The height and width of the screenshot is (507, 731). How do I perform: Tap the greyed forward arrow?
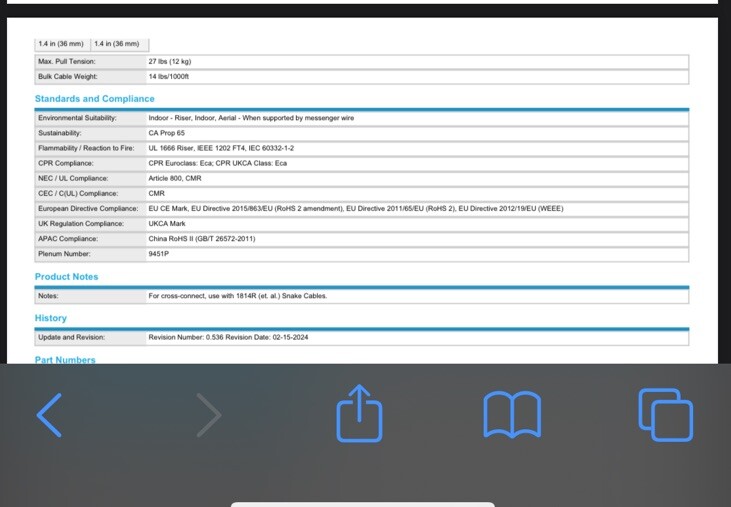208,415
